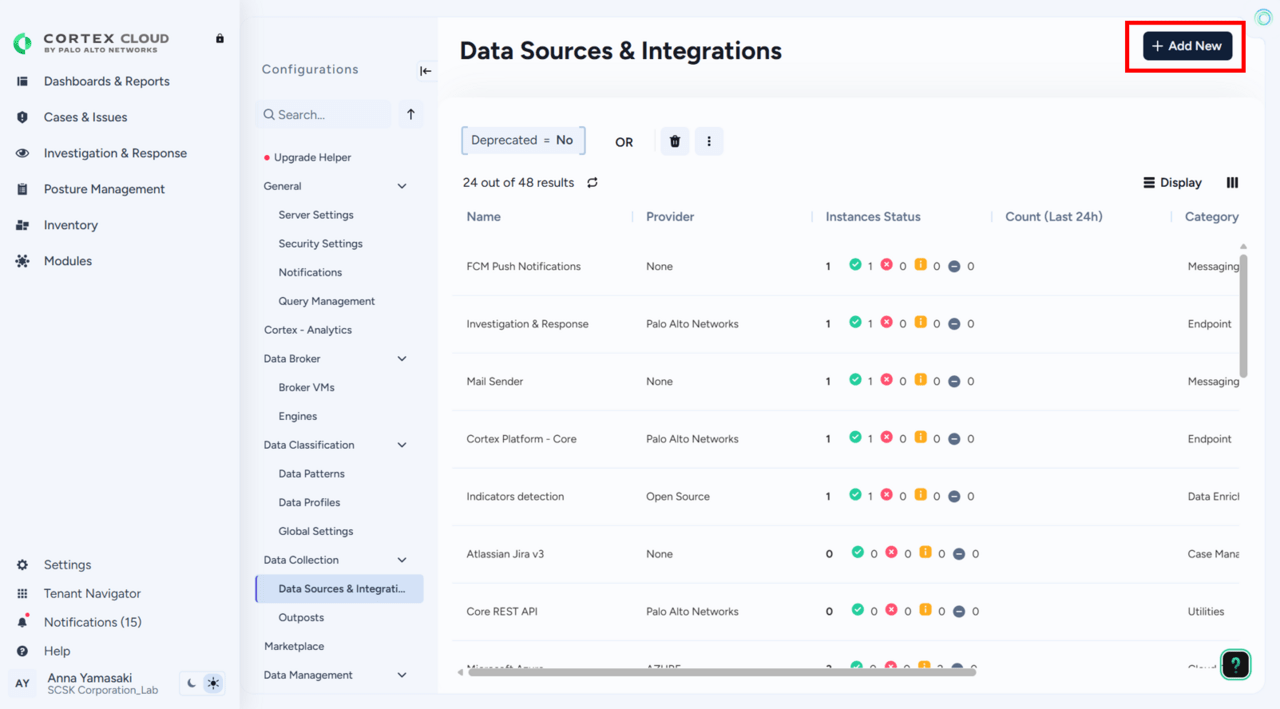Image resolution: width=1280 pixels, height=709 pixels.
Task: Click the horizontal table scrollbar
Action: [721, 672]
